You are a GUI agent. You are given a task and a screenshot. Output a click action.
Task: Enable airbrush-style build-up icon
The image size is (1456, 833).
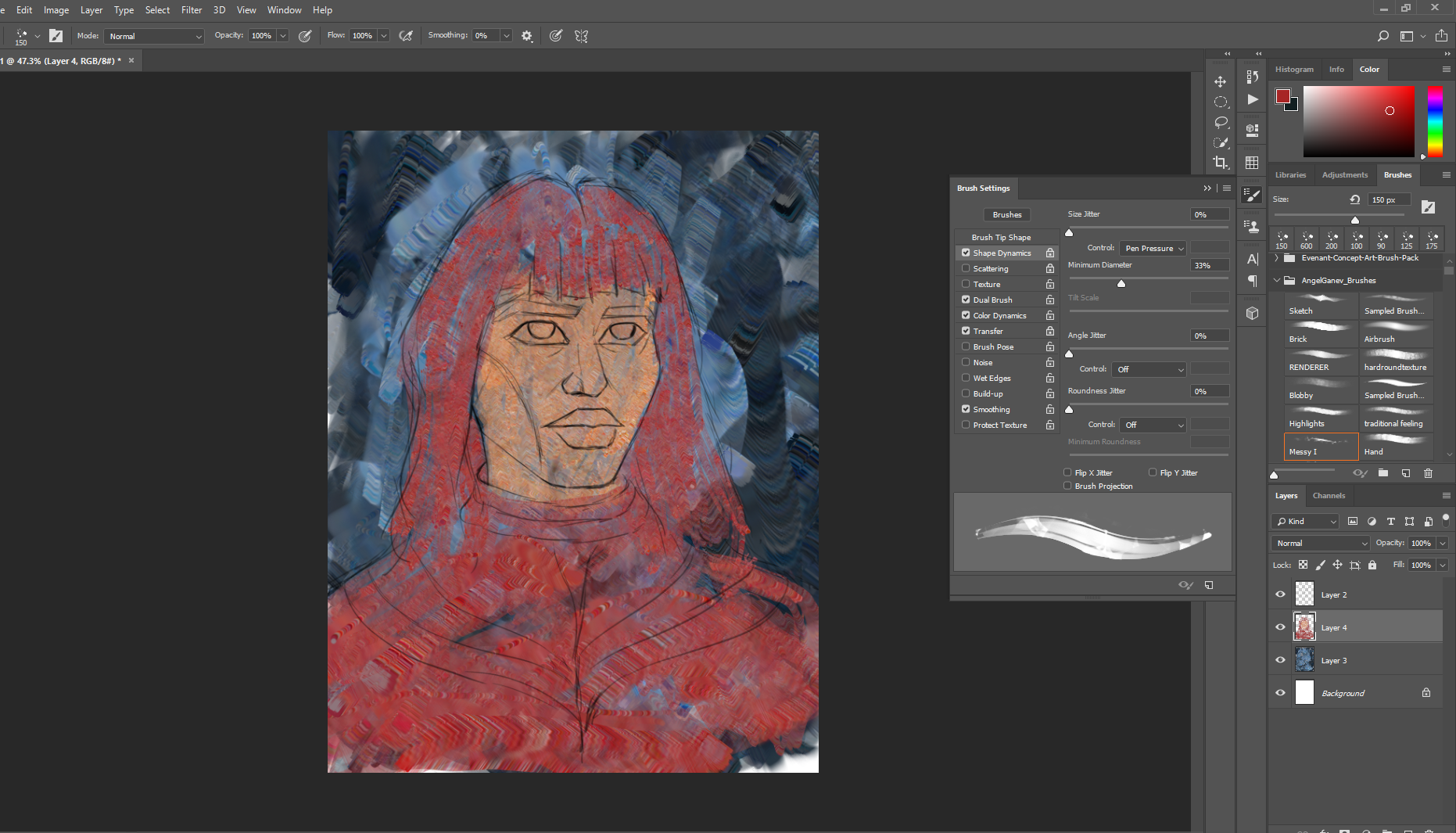(x=405, y=35)
